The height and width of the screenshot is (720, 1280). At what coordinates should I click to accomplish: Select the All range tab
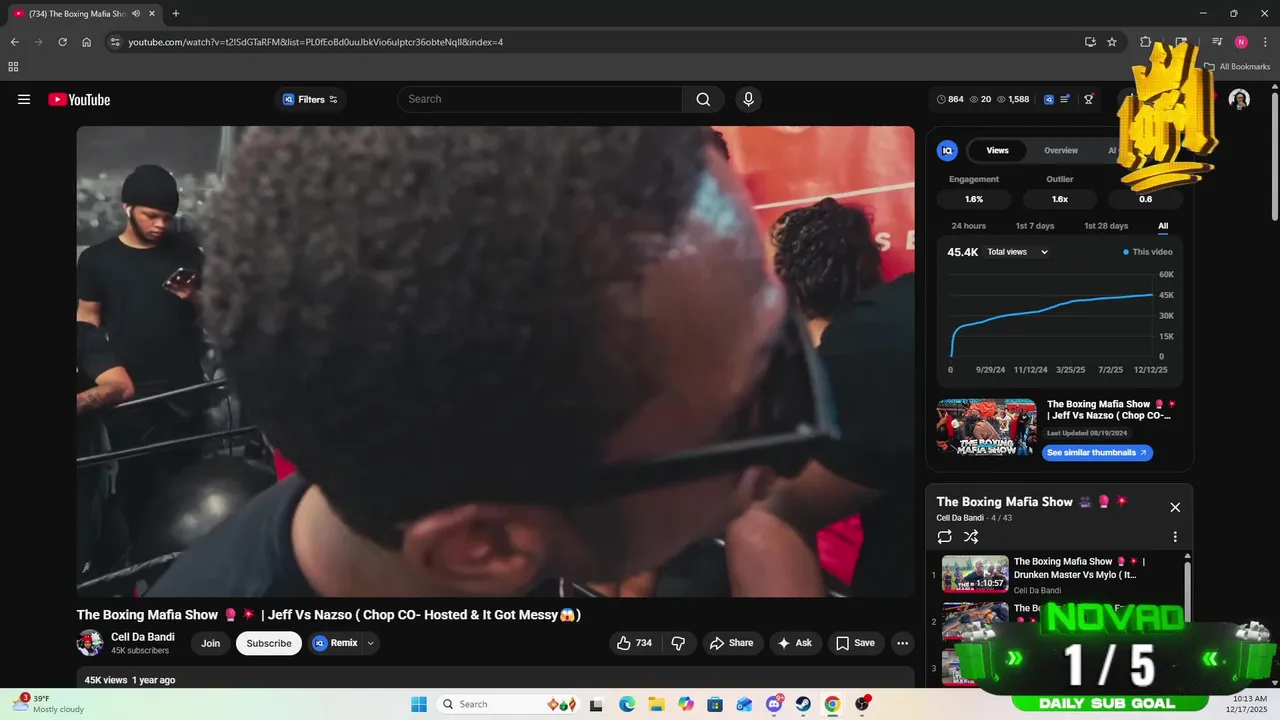click(x=1163, y=226)
